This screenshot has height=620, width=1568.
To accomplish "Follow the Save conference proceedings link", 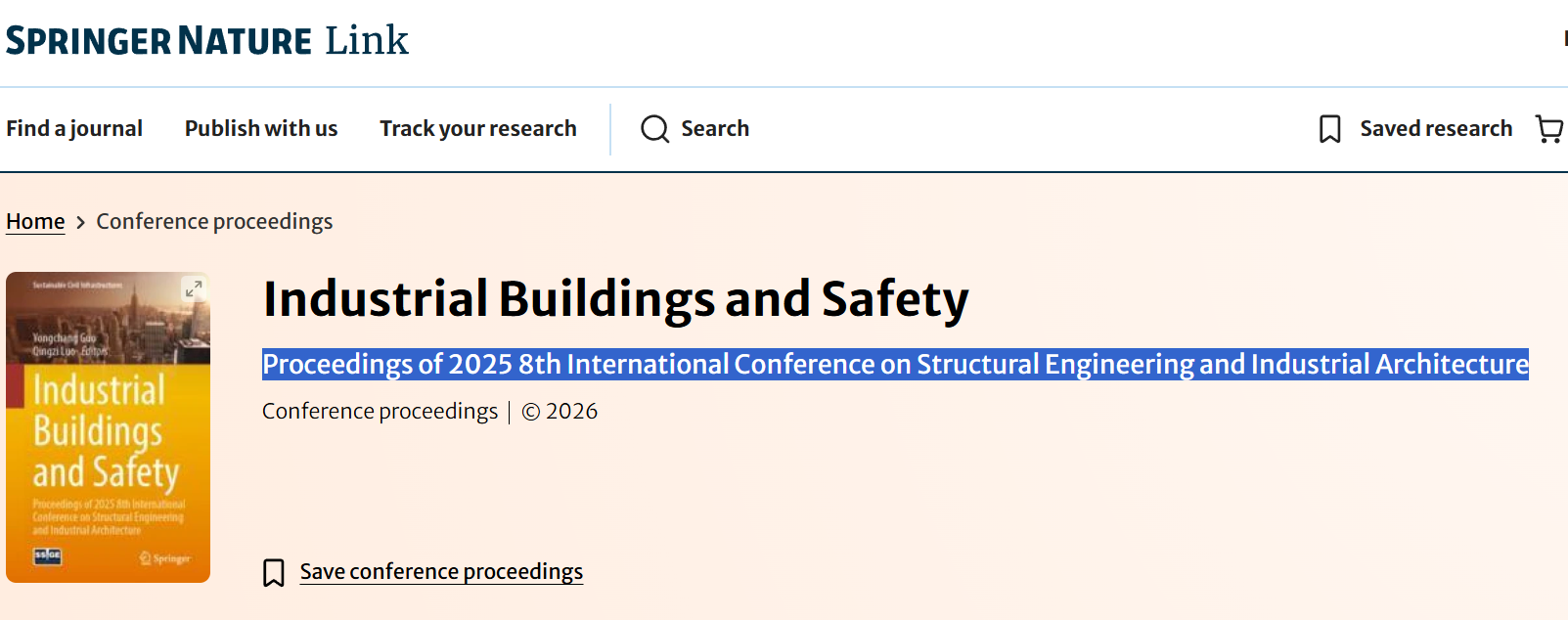I will click(x=441, y=571).
